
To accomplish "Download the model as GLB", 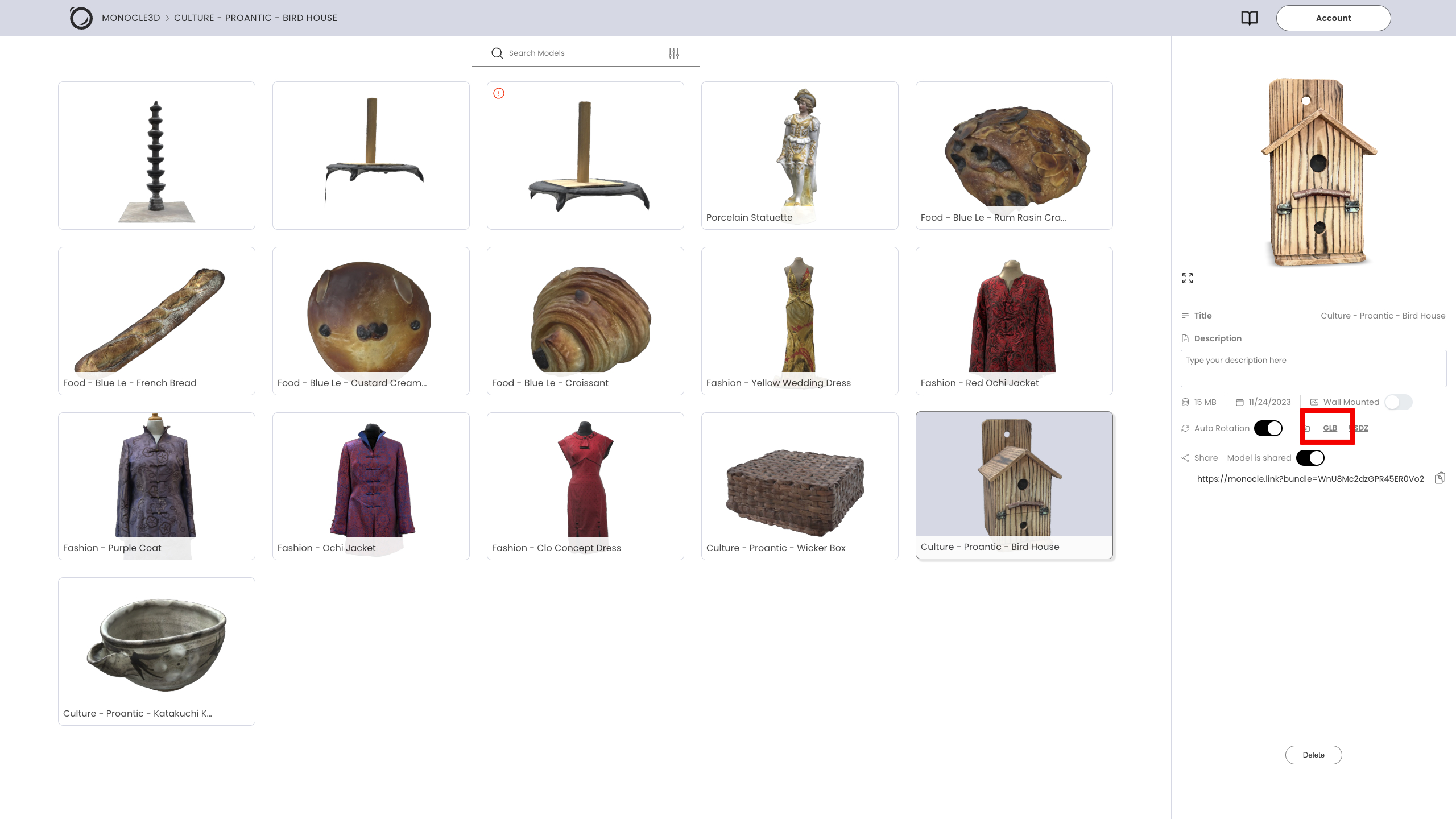I will (x=1330, y=428).
